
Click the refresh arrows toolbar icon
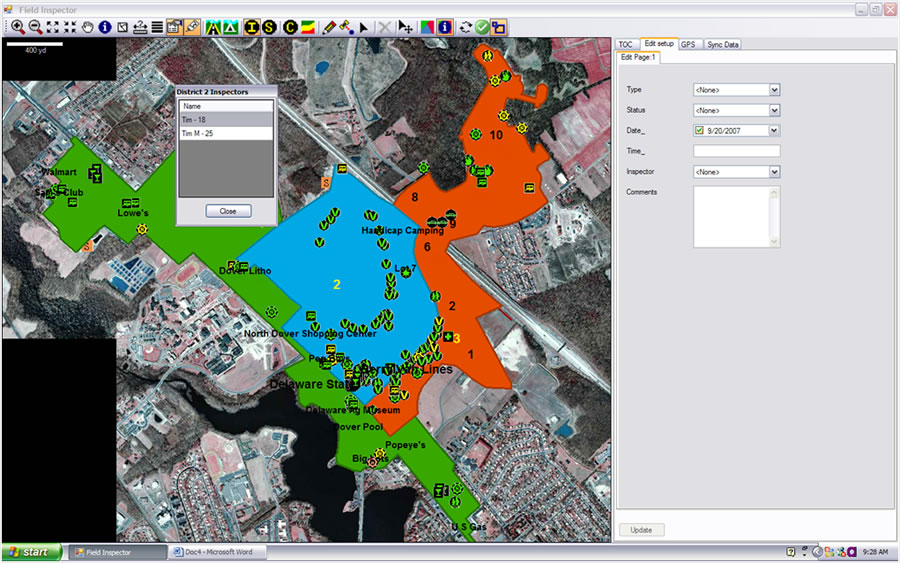pyautogui.click(x=465, y=27)
